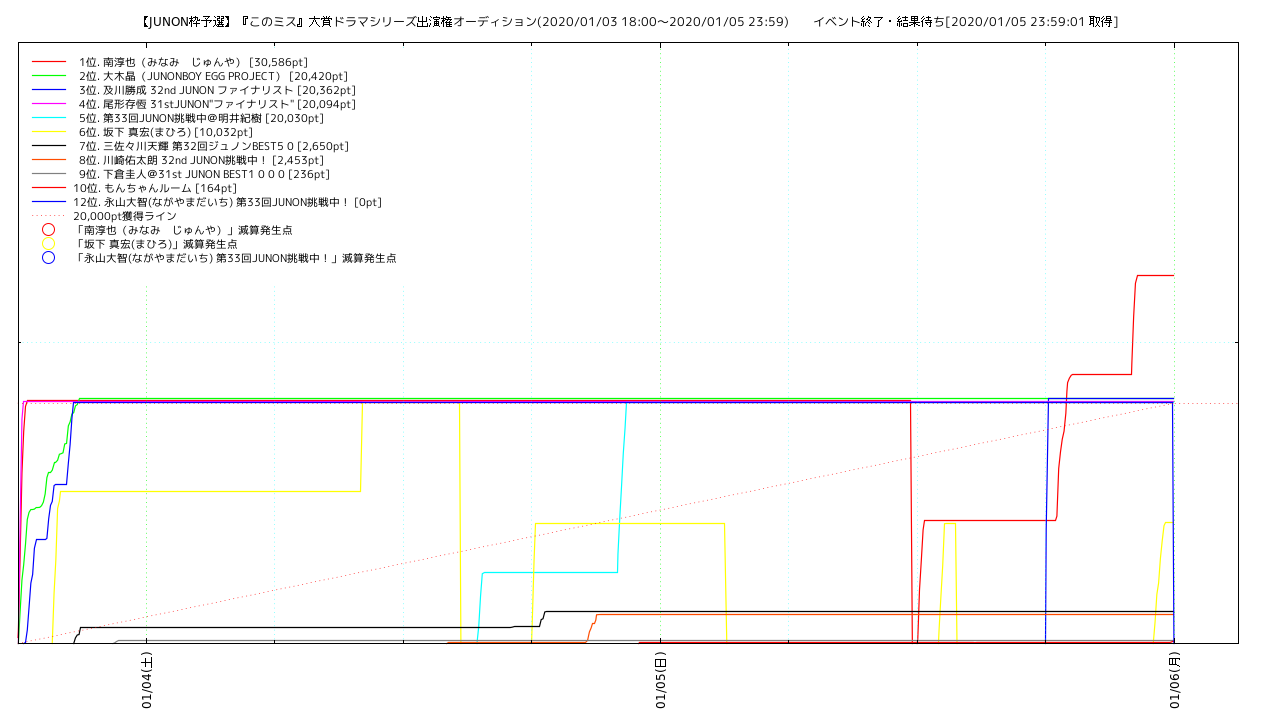
Task: Click the cyan line sample beside the 5位 entry
Action: pos(48,118)
